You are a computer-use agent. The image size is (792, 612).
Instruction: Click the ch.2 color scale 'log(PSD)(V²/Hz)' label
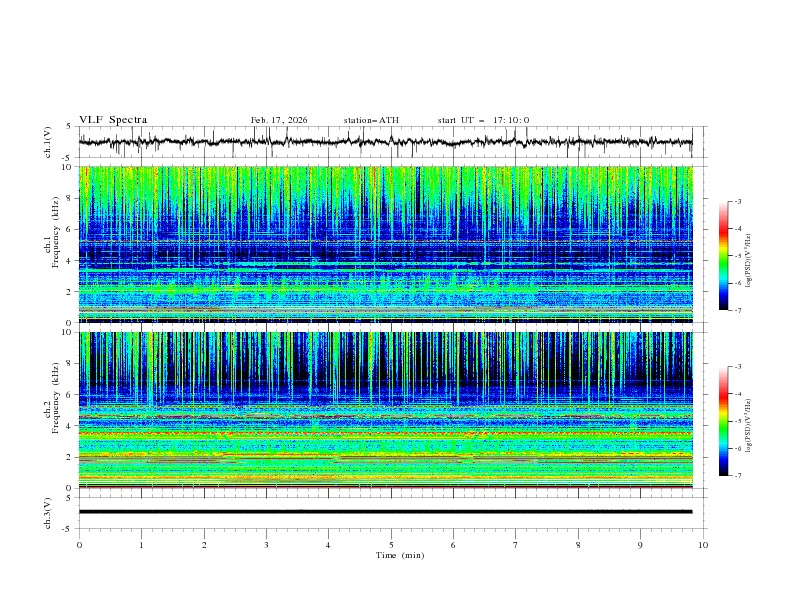click(748, 426)
